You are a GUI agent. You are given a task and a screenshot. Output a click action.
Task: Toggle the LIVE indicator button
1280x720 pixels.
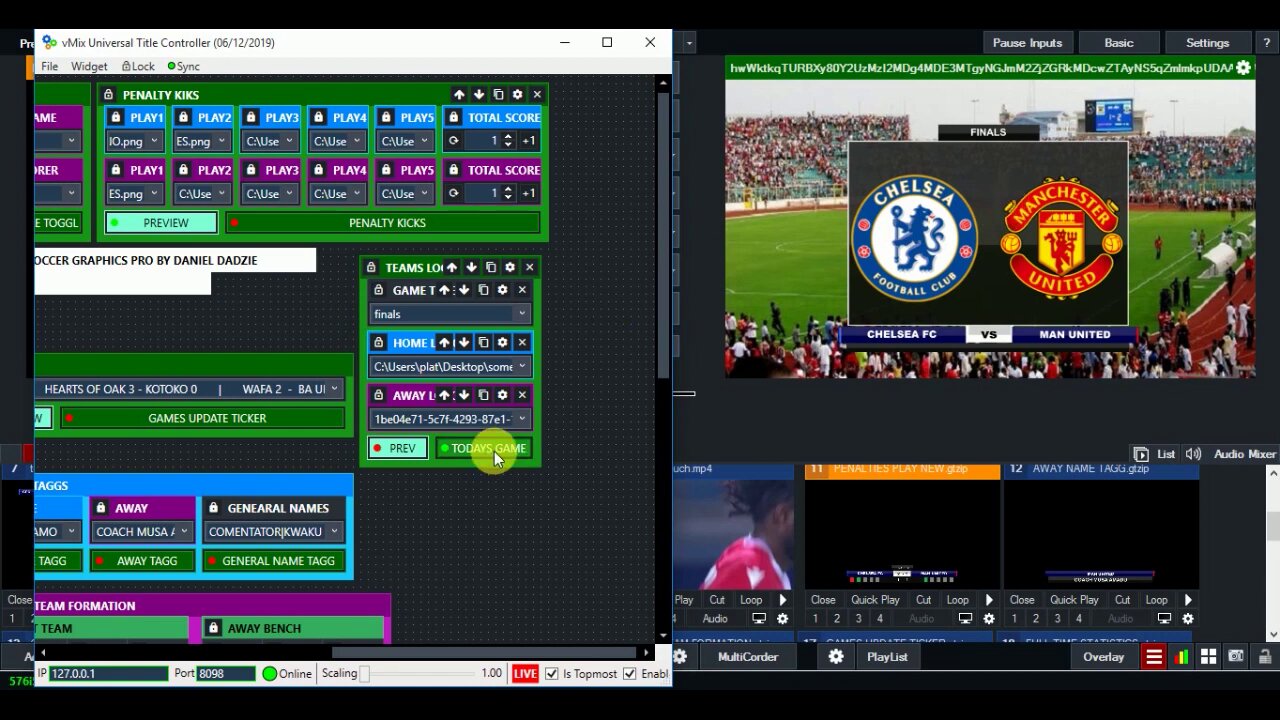click(525, 674)
